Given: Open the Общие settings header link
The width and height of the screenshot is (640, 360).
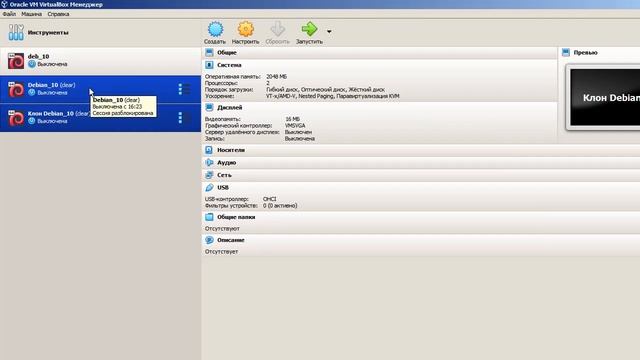Looking at the screenshot, I should pyautogui.click(x=227, y=53).
